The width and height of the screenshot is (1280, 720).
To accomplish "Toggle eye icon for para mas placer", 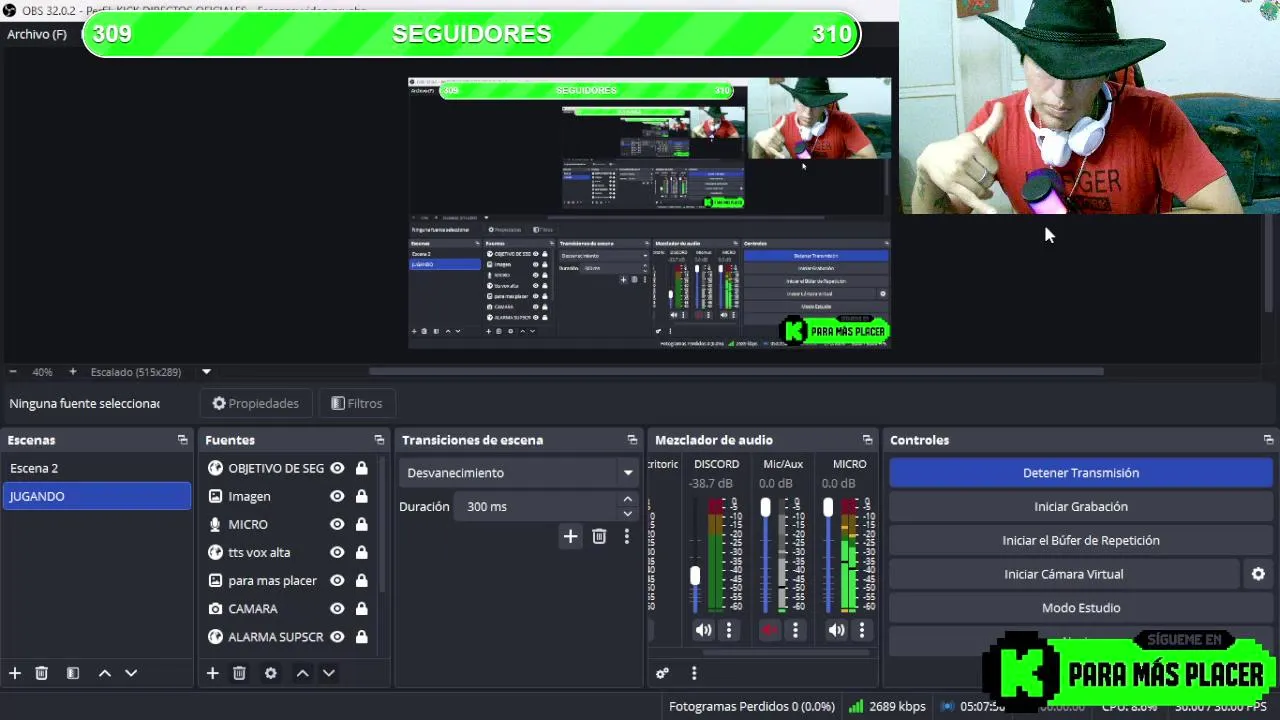I will 337,580.
